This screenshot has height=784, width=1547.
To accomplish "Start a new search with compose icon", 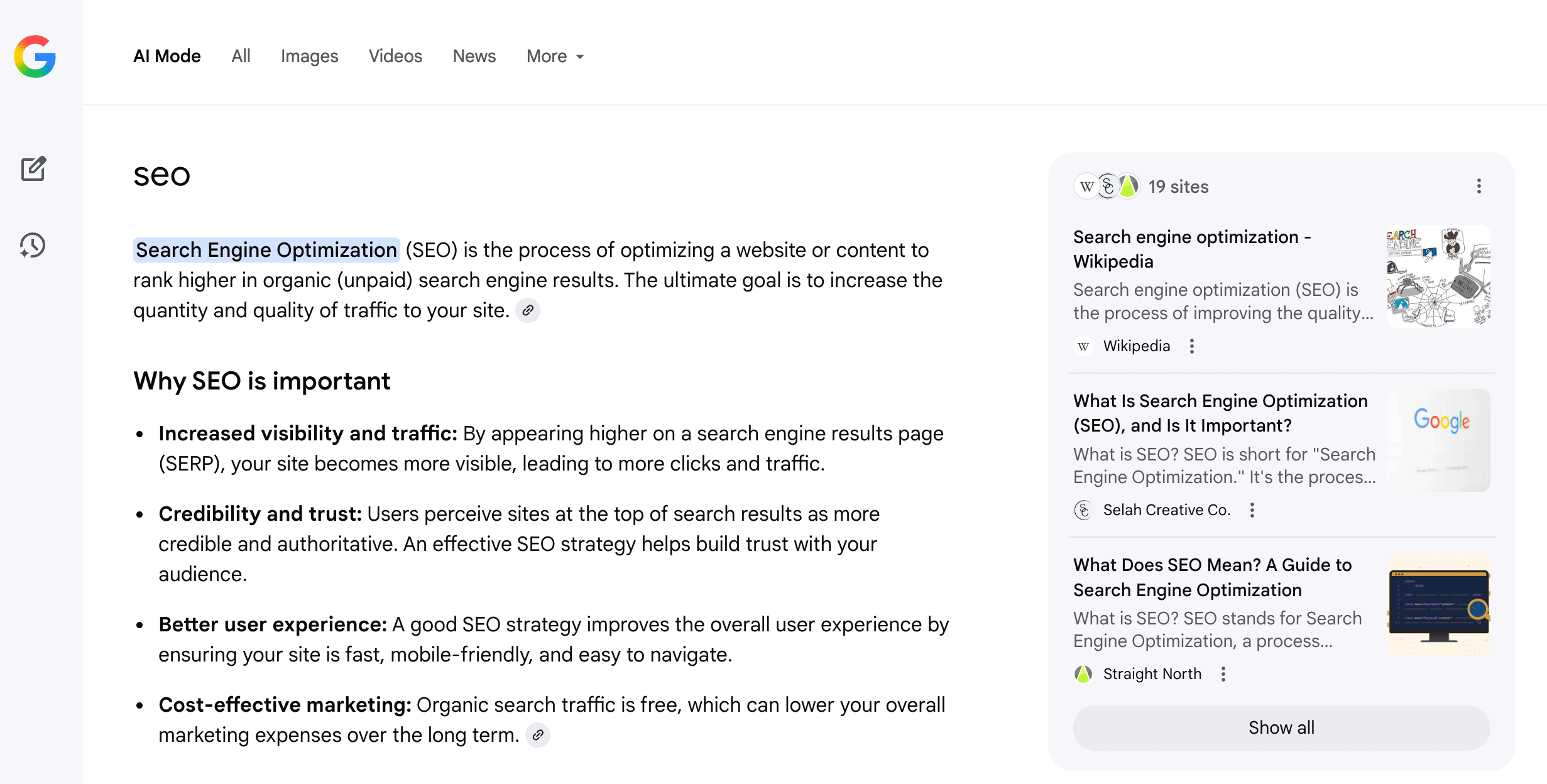I will click(33, 169).
